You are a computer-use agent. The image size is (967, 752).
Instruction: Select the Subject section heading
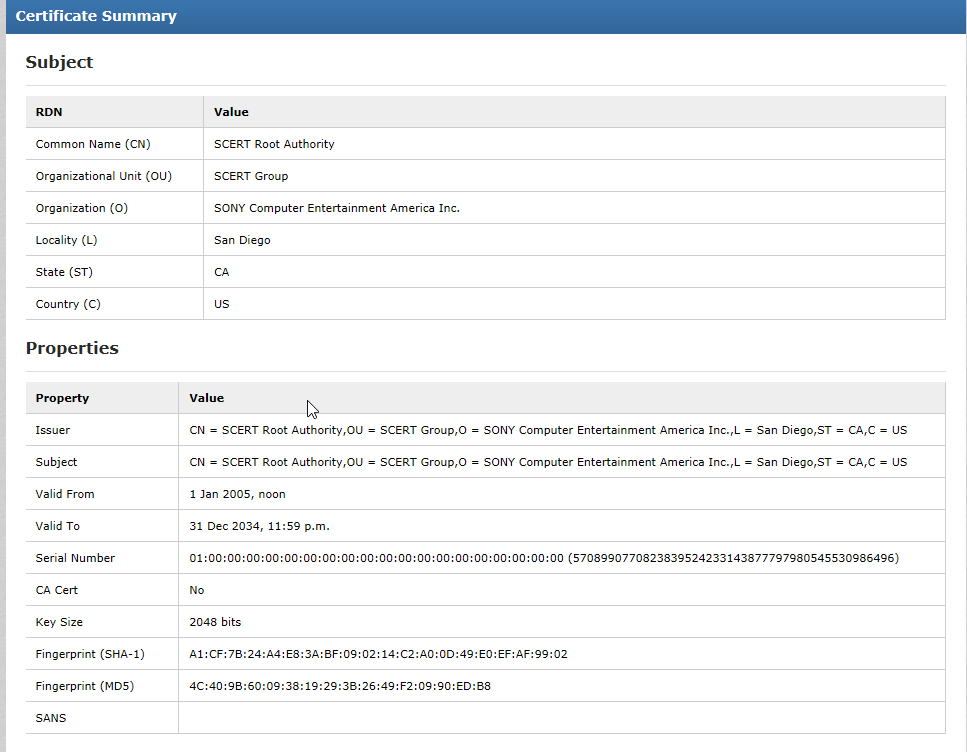tap(59, 62)
